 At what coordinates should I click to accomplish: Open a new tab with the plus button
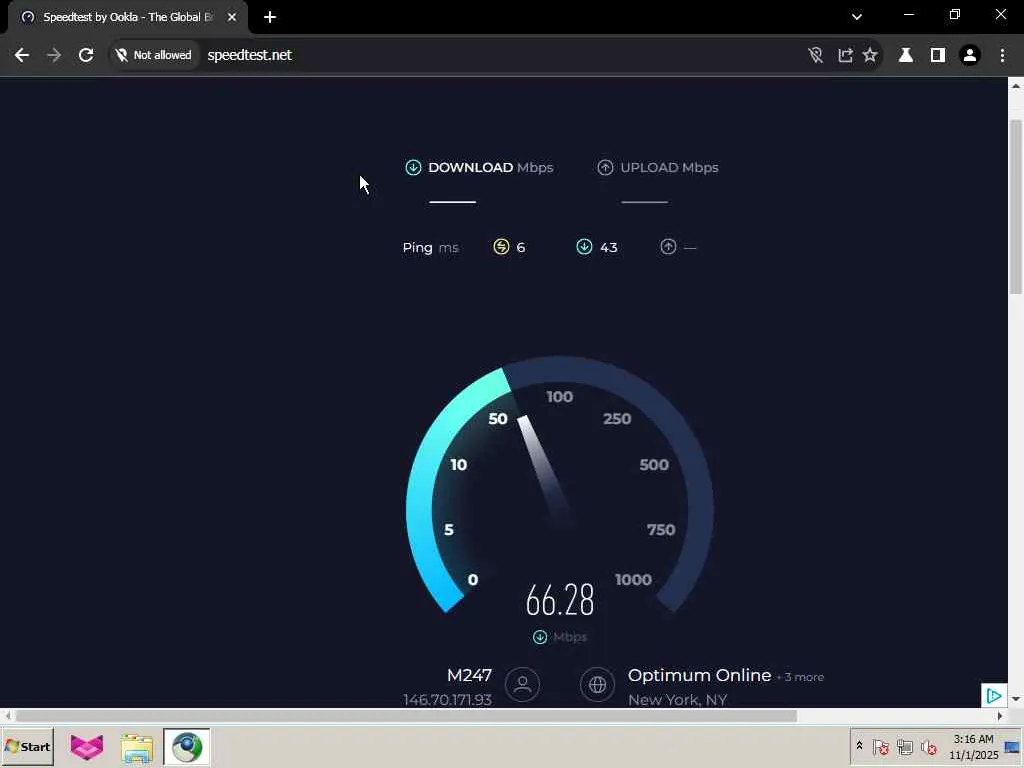[x=270, y=17]
